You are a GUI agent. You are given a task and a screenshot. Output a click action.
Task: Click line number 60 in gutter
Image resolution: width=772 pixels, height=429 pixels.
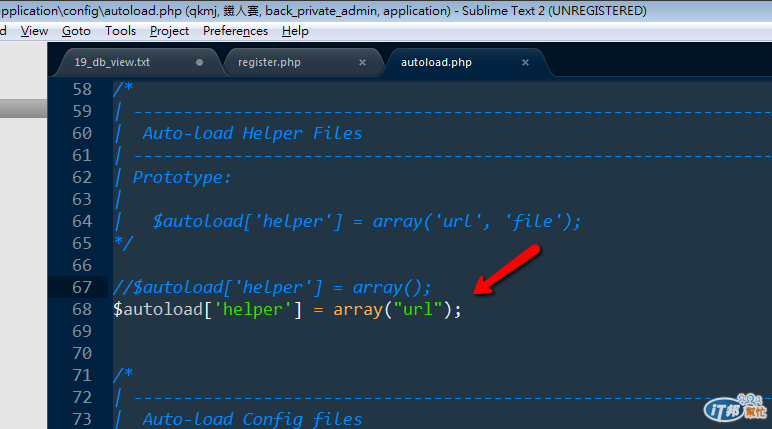click(x=82, y=133)
